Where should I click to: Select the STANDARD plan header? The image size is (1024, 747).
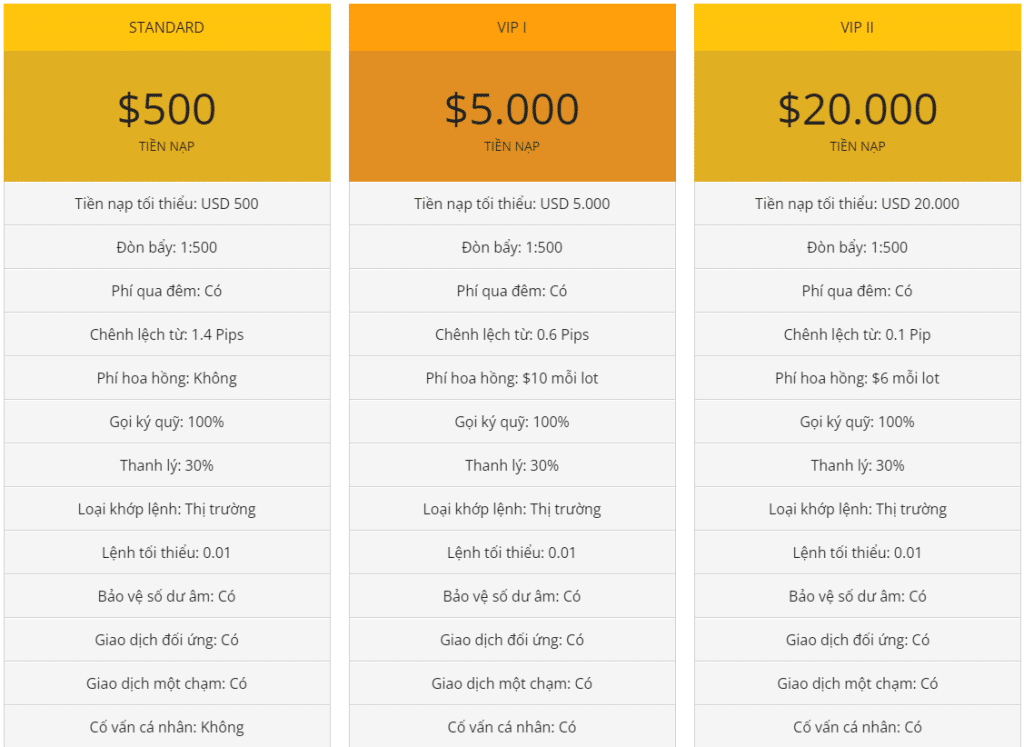pyautogui.click(x=166, y=28)
